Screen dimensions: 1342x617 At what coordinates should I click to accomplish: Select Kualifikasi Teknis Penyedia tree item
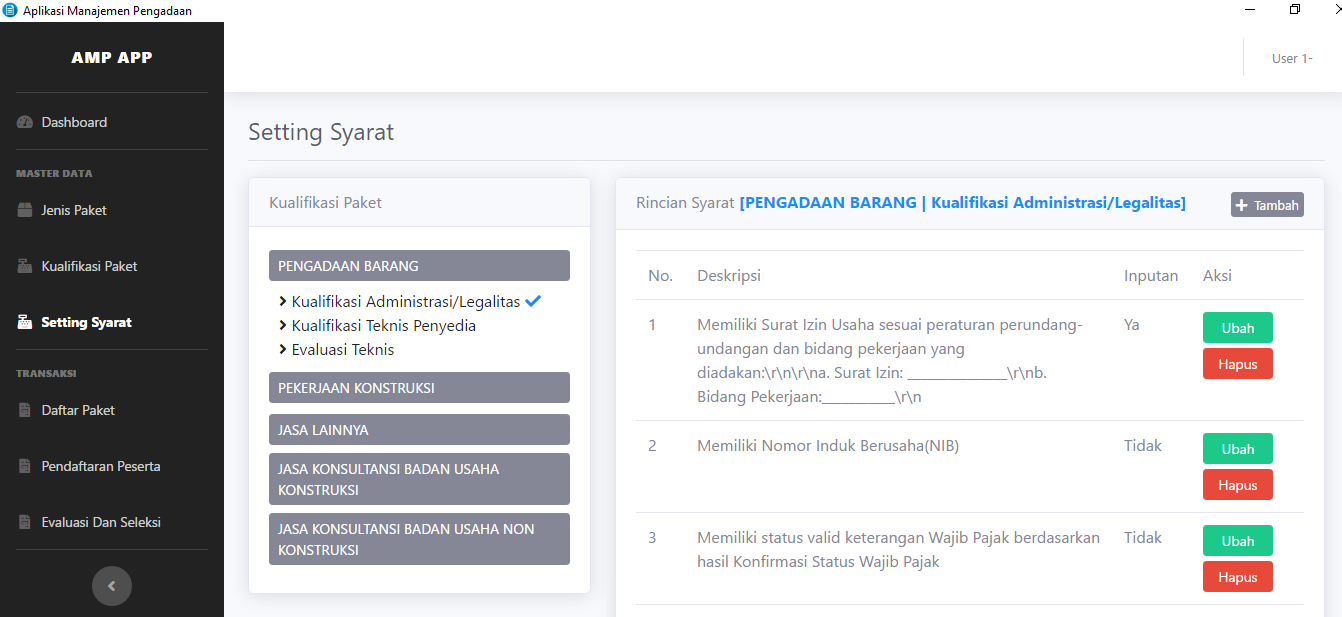coord(383,326)
